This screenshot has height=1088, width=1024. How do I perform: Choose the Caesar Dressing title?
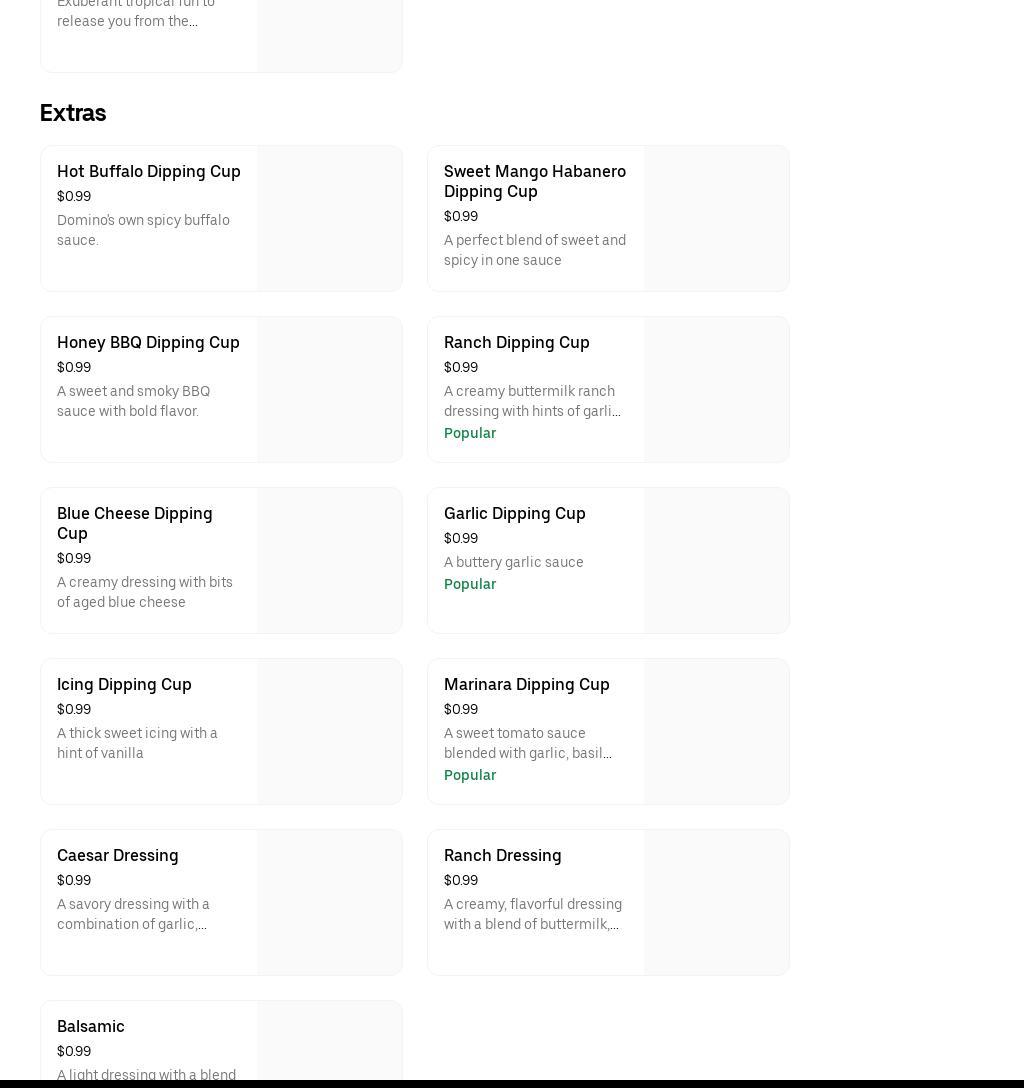coord(117,855)
